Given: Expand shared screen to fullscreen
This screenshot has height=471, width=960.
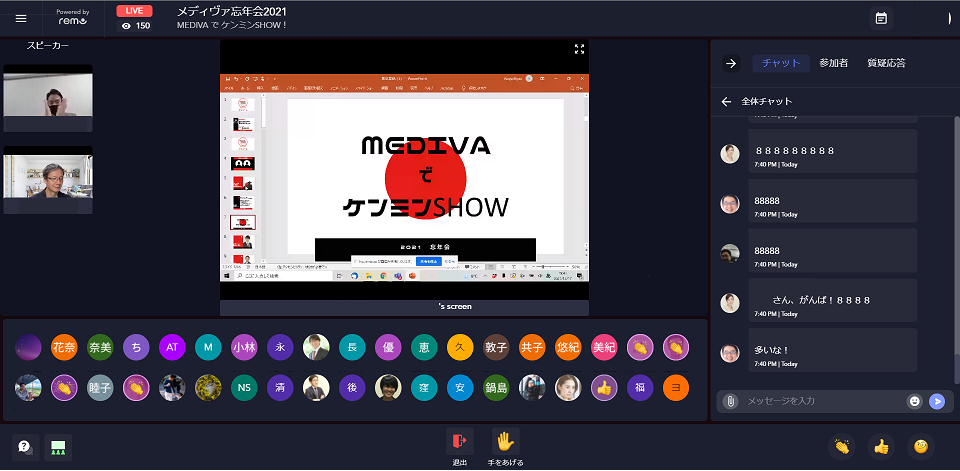Looking at the screenshot, I should tap(579, 49).
